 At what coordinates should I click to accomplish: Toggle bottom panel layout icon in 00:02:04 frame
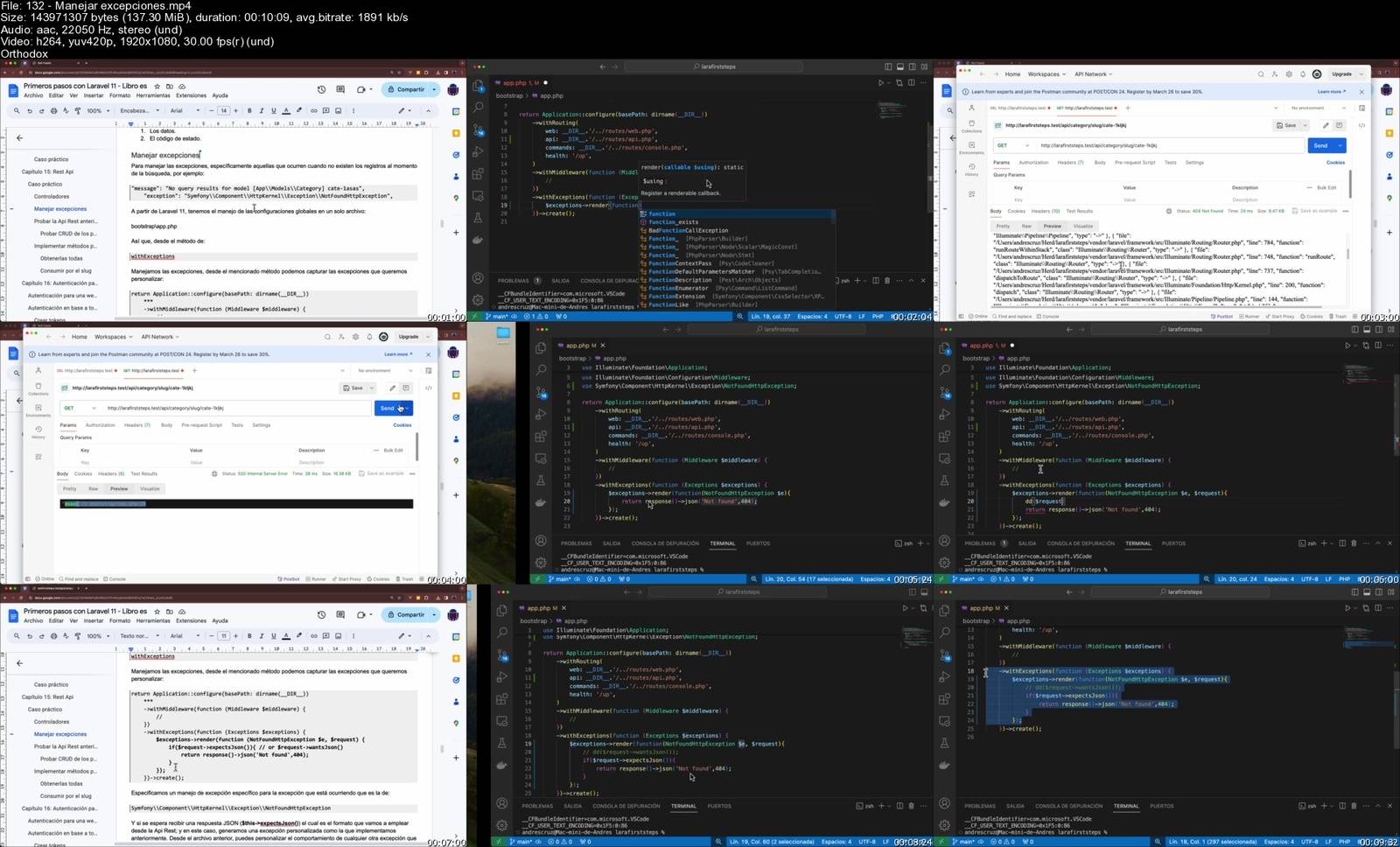[x=900, y=66]
